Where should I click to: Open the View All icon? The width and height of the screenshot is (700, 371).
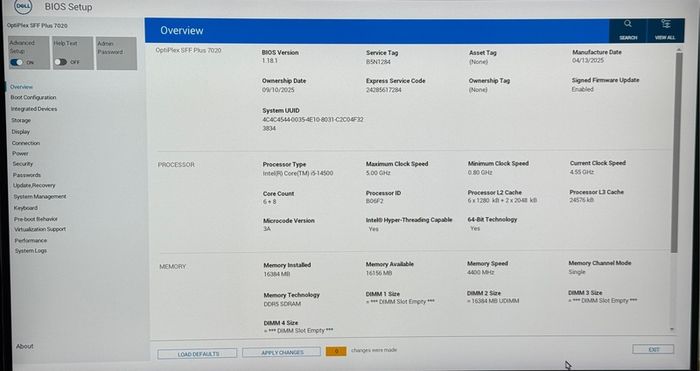665,24
